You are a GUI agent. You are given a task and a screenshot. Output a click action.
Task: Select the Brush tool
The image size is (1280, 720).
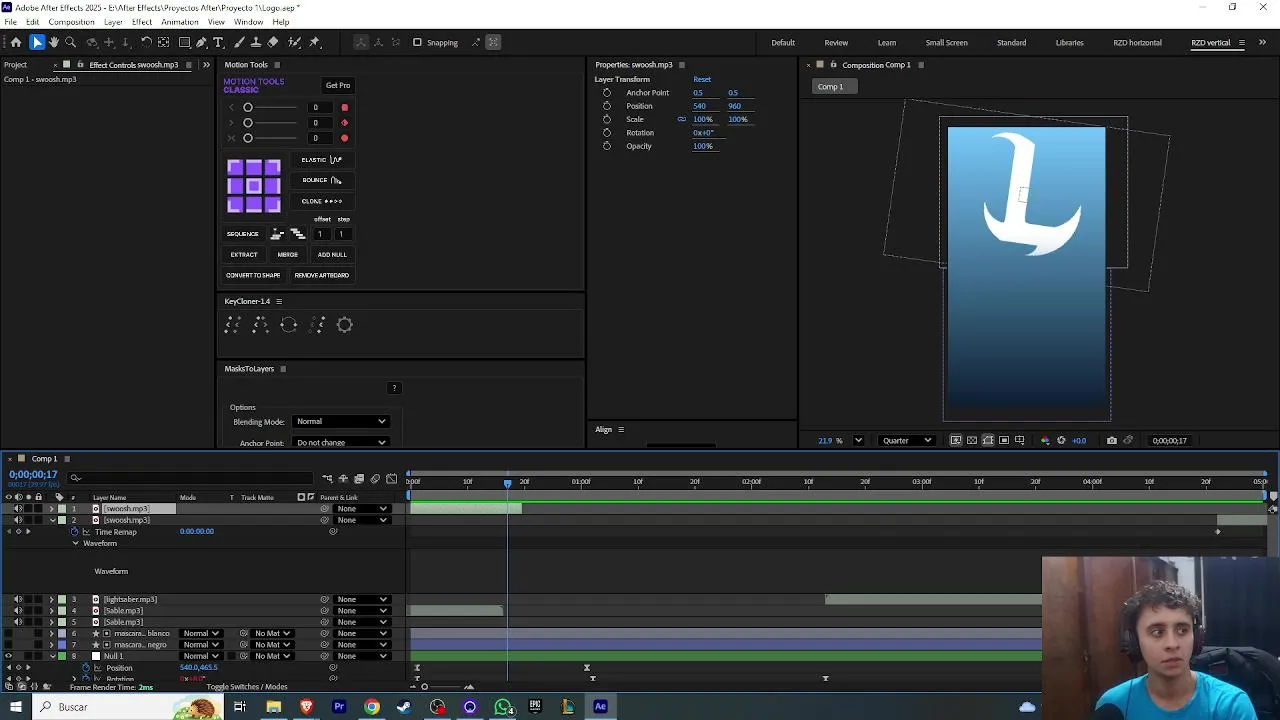coord(239,42)
